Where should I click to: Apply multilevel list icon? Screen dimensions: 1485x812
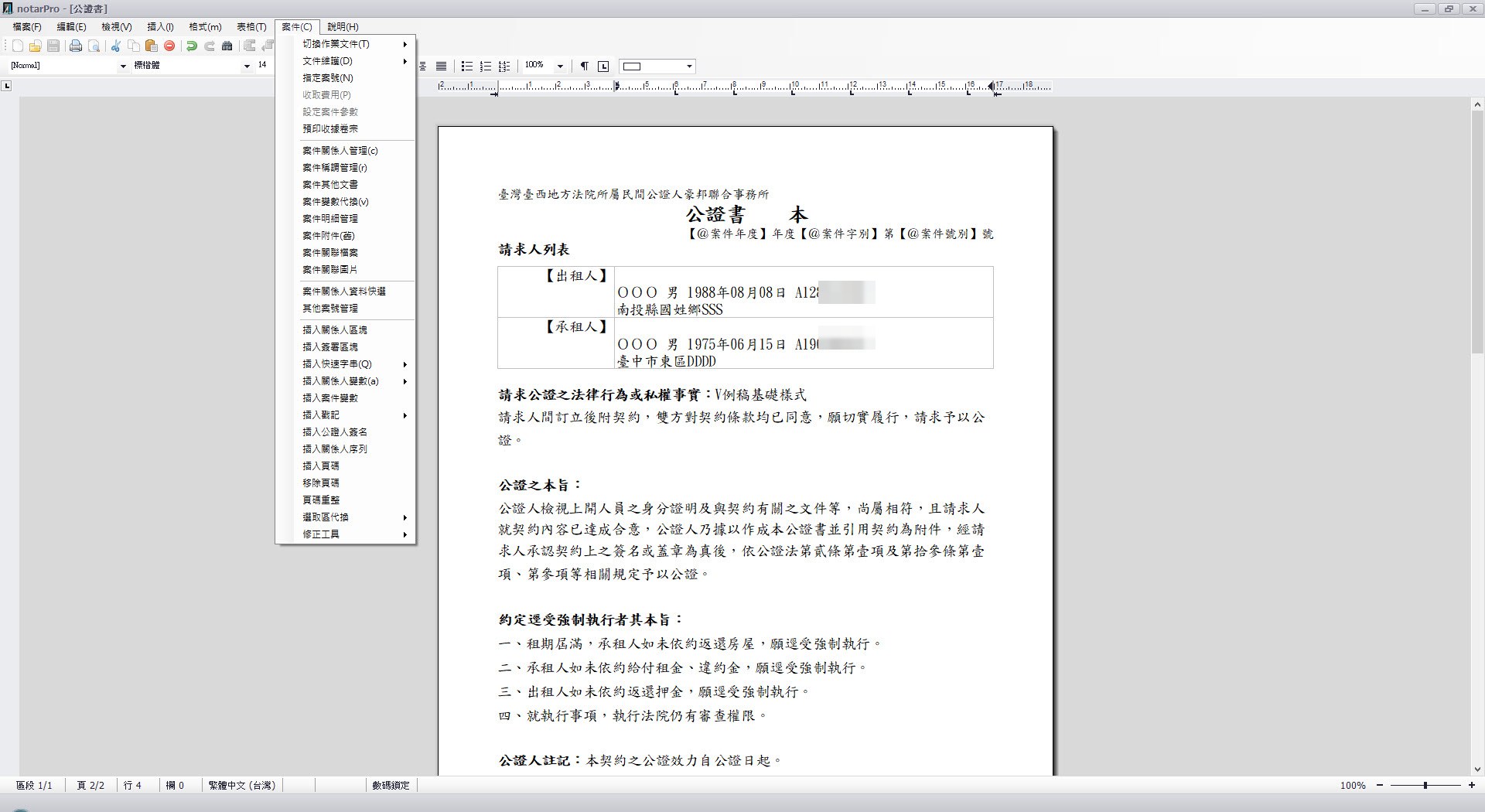pyautogui.click(x=504, y=67)
